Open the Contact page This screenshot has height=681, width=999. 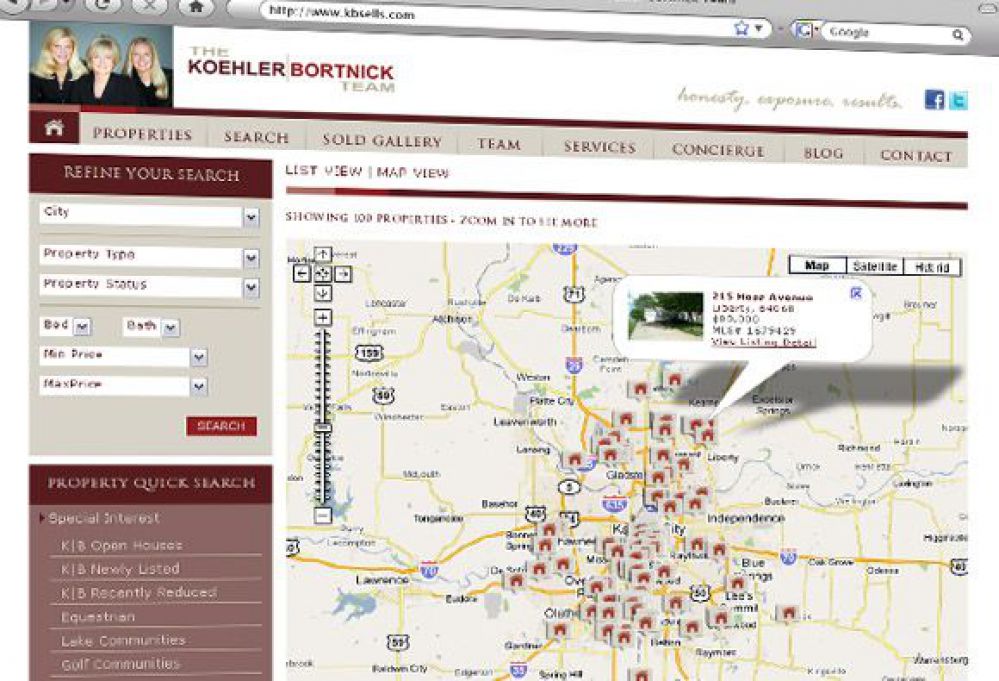916,155
